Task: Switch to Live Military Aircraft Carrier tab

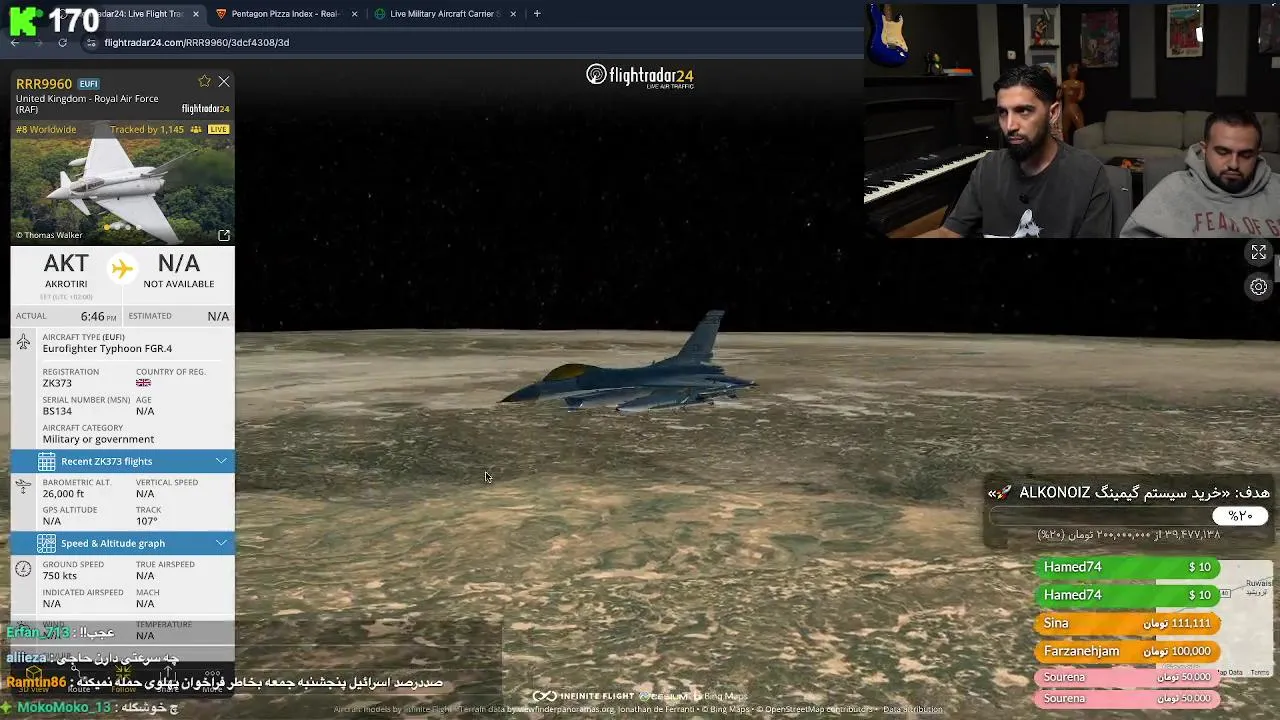Action: pos(444,14)
